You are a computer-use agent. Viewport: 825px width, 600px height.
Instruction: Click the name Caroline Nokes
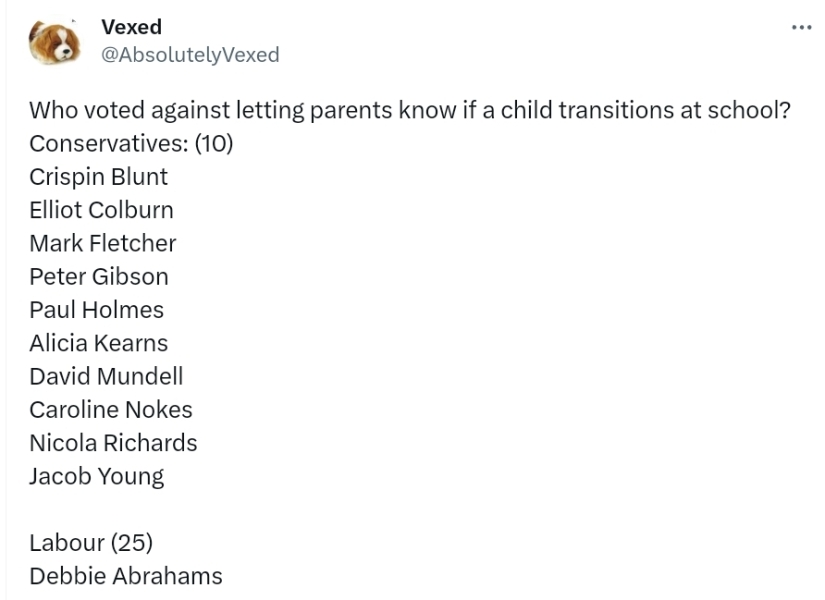pos(111,409)
